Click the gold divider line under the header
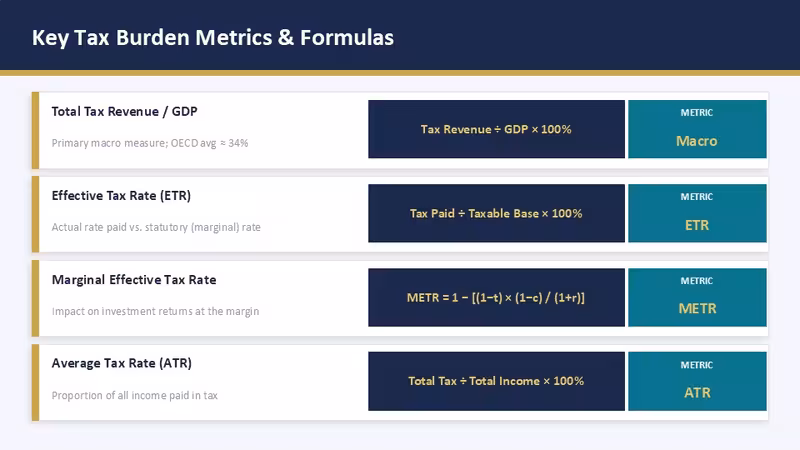The height and width of the screenshot is (450, 800). tap(400, 73)
